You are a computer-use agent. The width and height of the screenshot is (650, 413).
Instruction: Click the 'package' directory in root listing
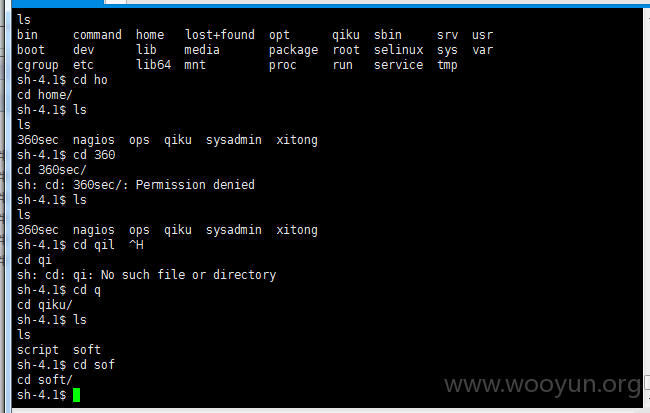(293, 50)
